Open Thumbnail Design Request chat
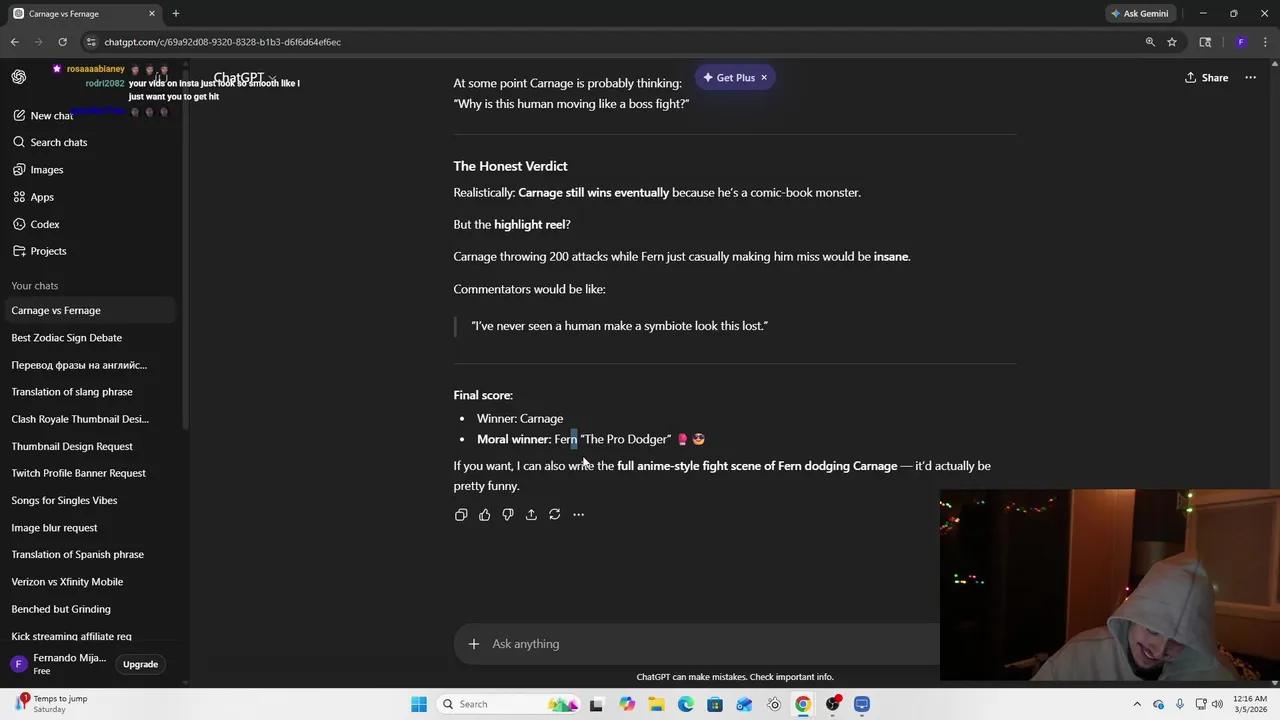Viewport: 1280px width, 720px height. click(x=88, y=446)
